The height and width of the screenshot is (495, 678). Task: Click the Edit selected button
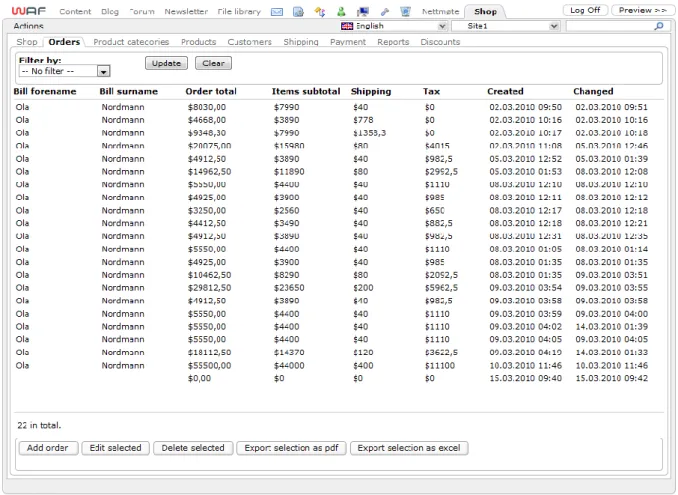coord(115,448)
